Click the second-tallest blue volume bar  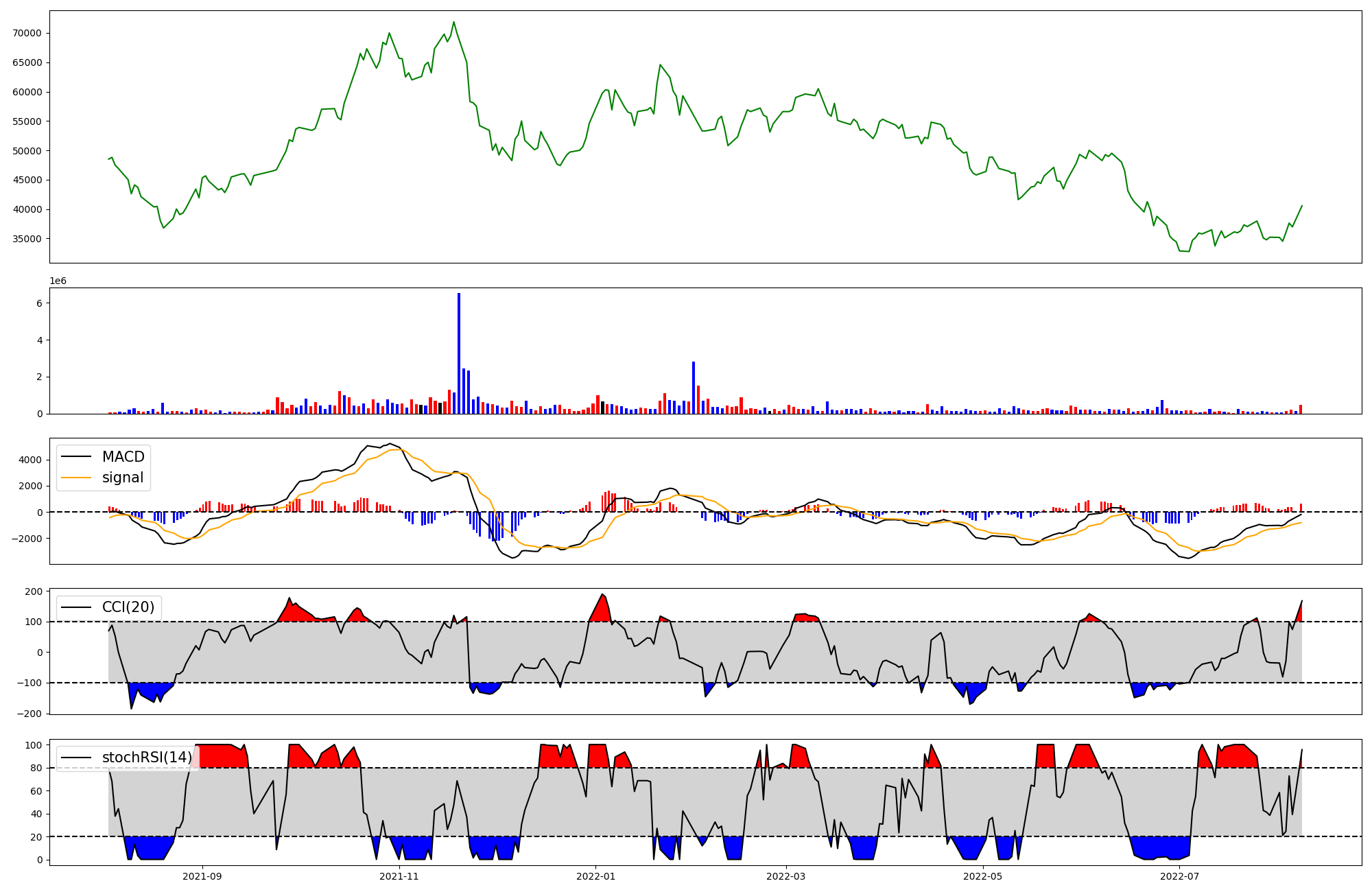click(x=694, y=388)
